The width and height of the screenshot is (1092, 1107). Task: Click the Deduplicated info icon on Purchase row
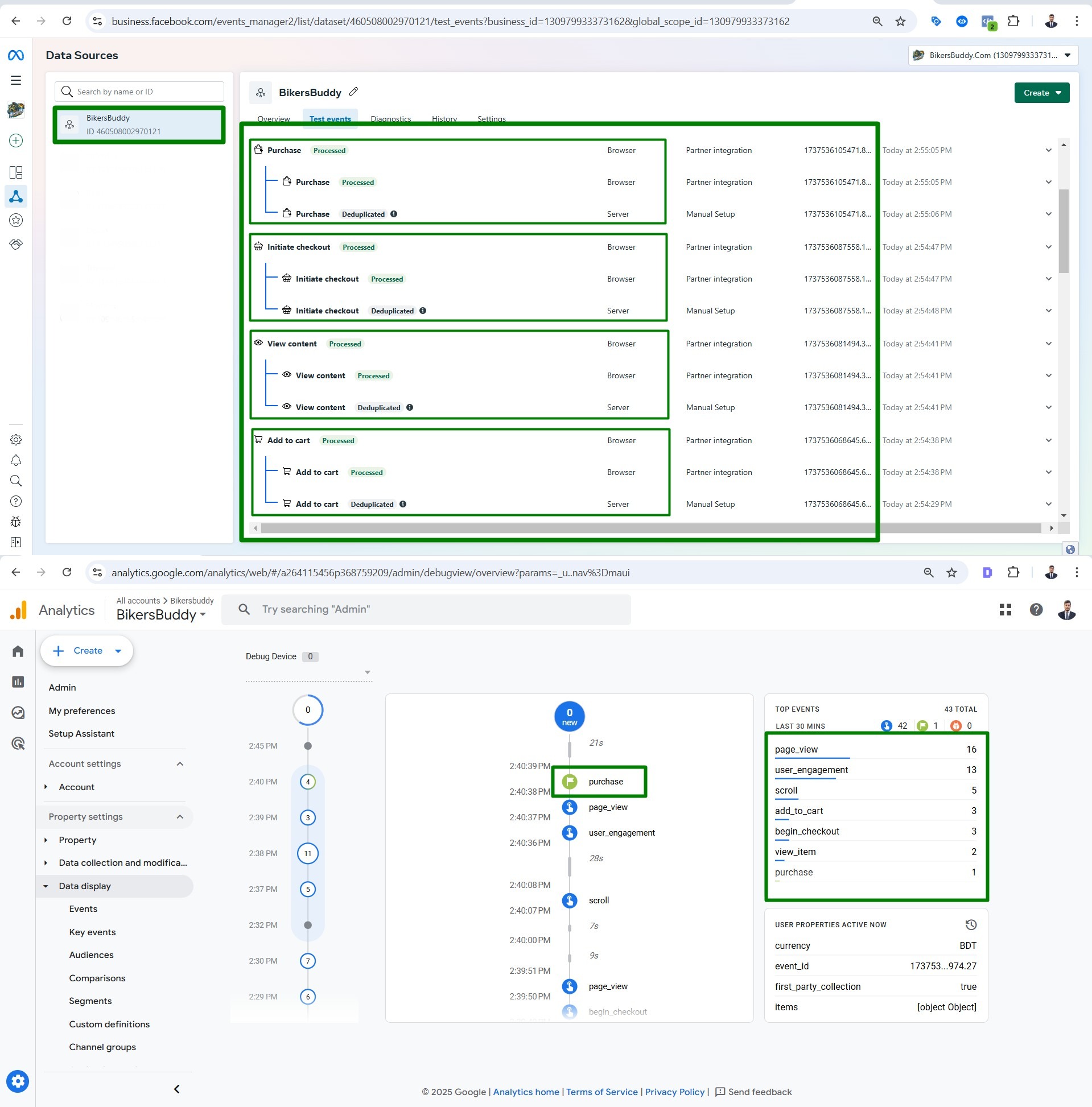[394, 214]
